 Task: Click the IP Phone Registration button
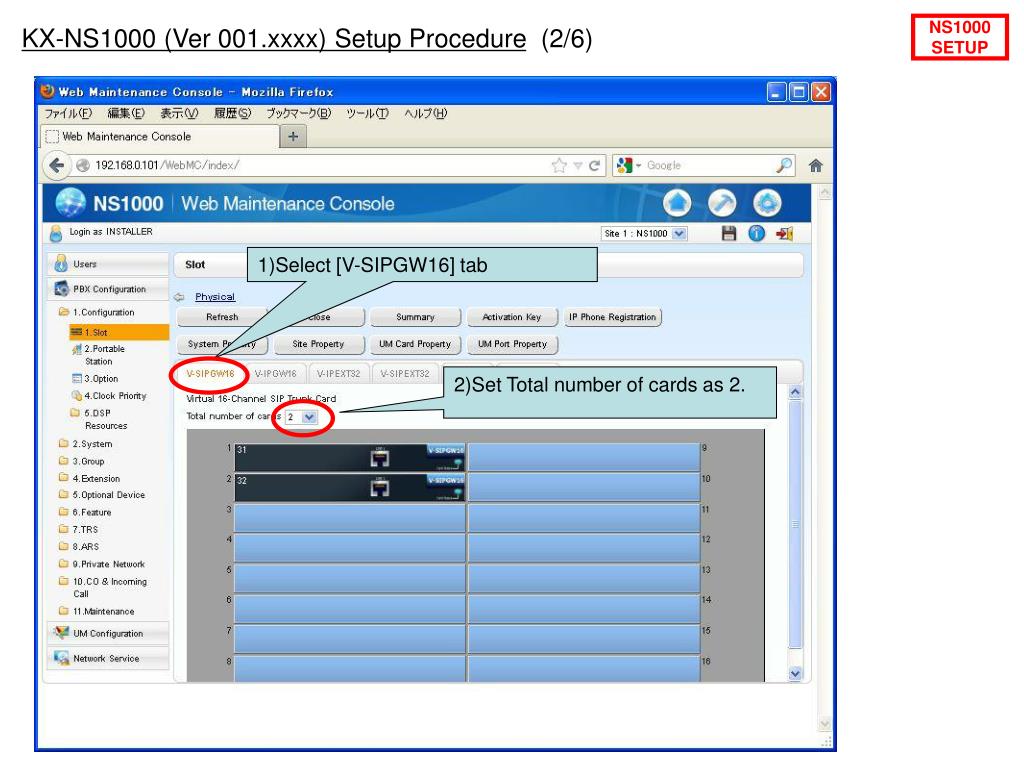613,317
